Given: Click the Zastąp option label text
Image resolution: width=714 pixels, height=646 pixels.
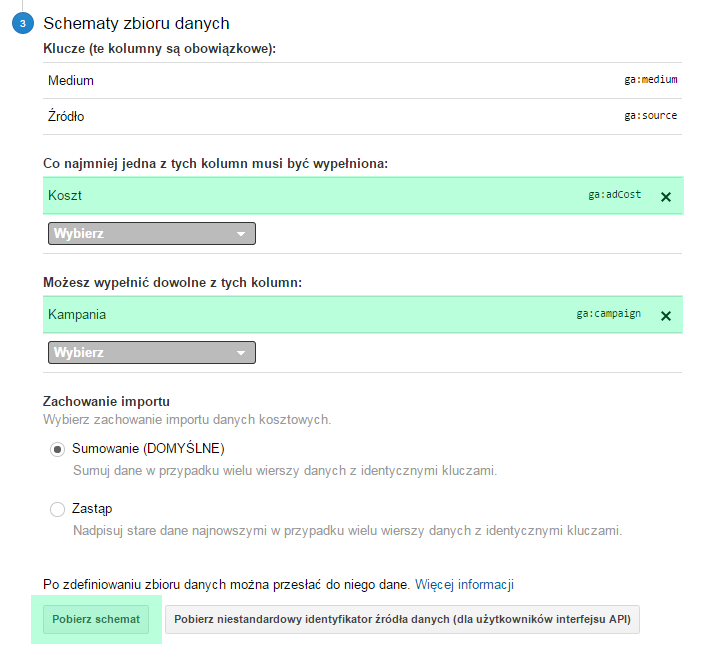Looking at the screenshot, I should (x=92, y=509).
